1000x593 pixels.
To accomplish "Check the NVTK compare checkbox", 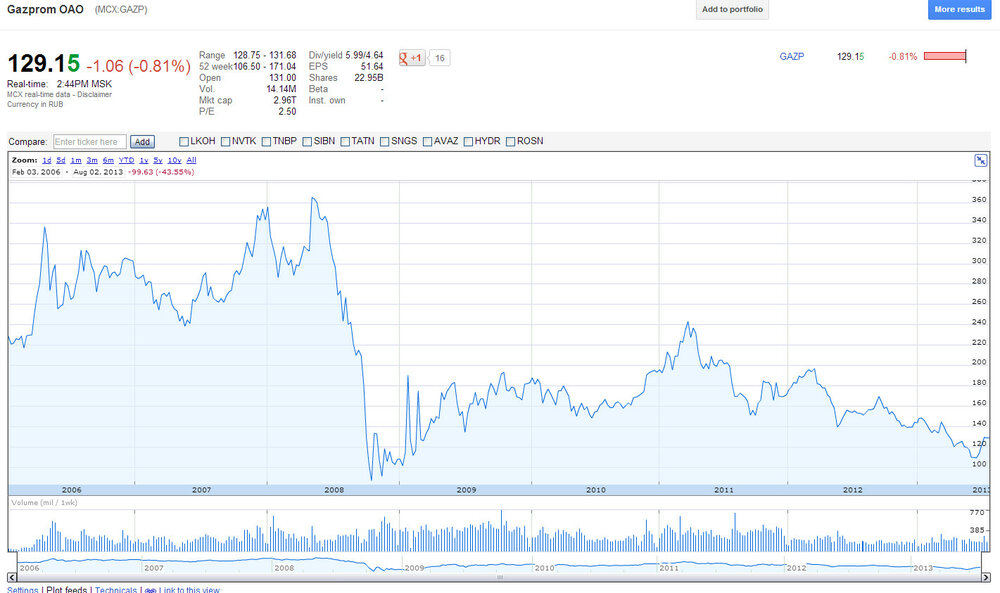I will point(225,142).
